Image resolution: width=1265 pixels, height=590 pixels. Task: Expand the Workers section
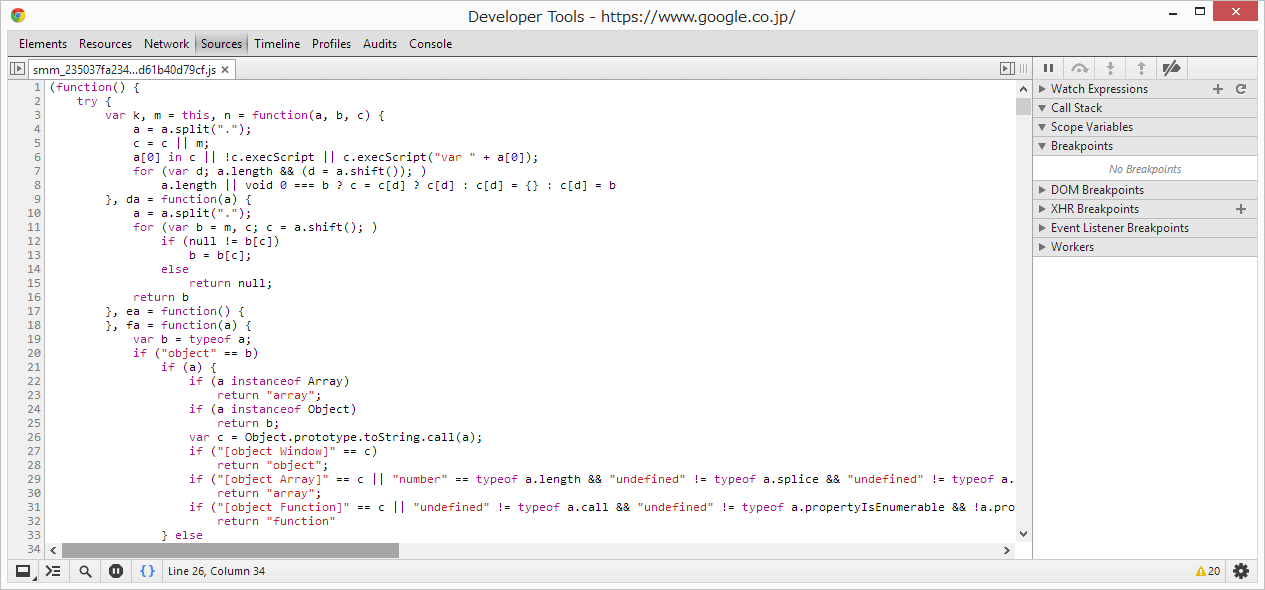pos(1145,247)
